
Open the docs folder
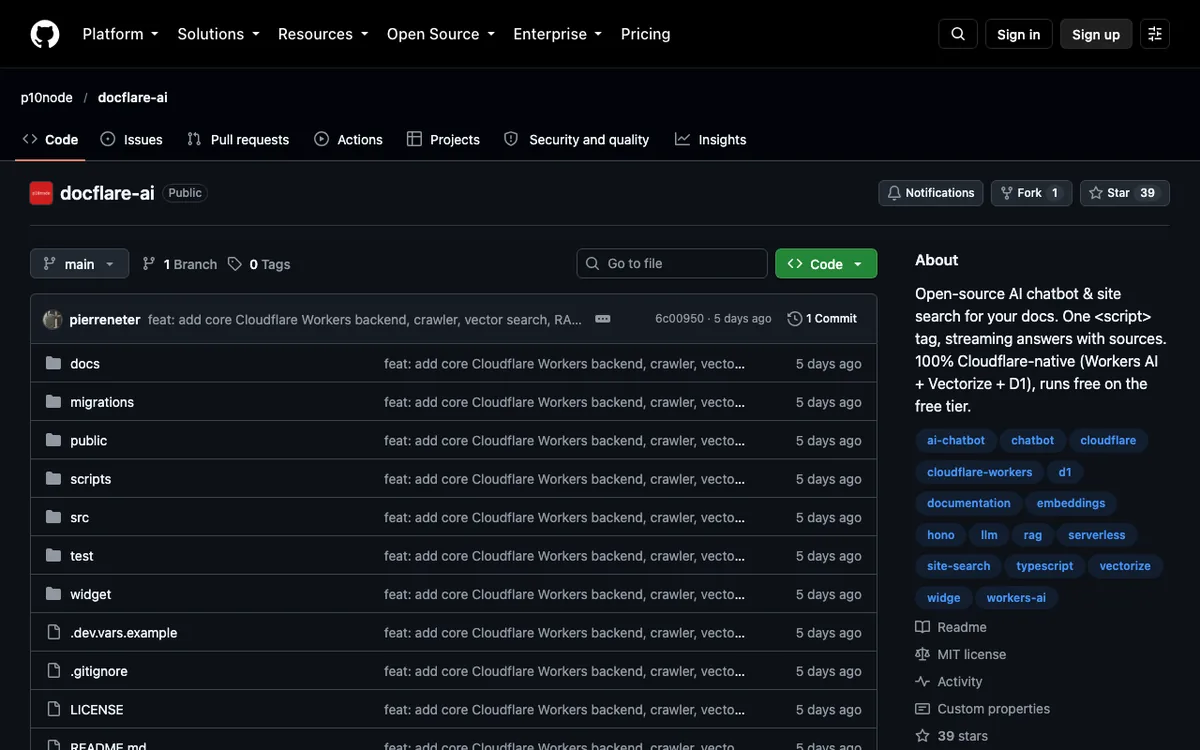tap(85, 364)
